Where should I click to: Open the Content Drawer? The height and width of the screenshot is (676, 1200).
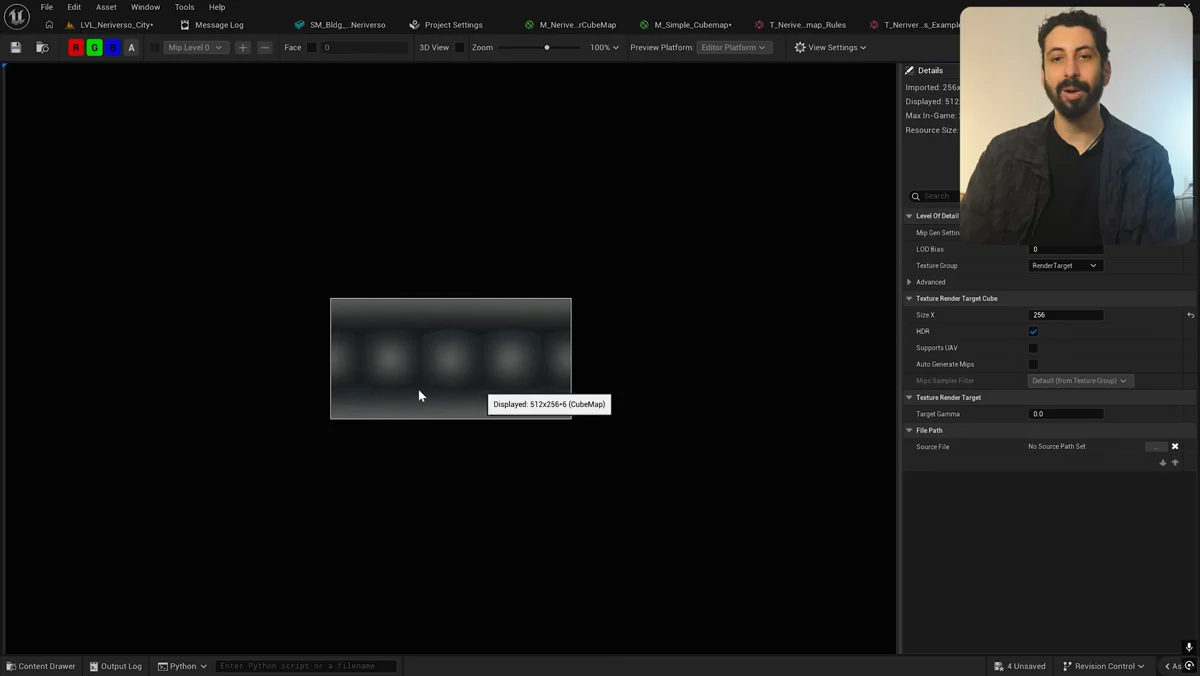pos(41,666)
